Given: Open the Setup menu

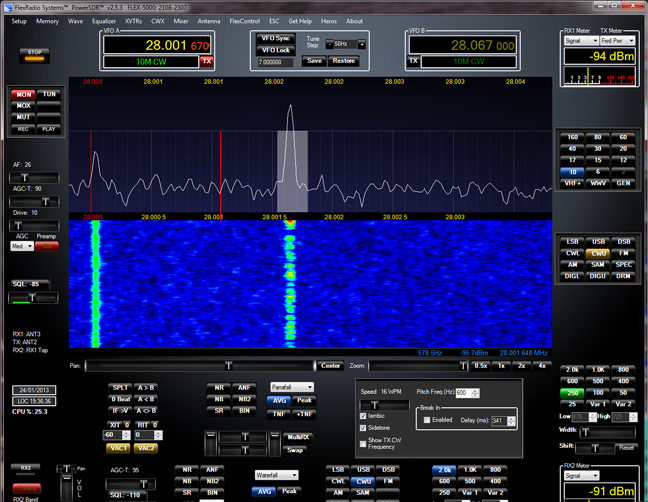Looking at the screenshot, I should (19, 21).
